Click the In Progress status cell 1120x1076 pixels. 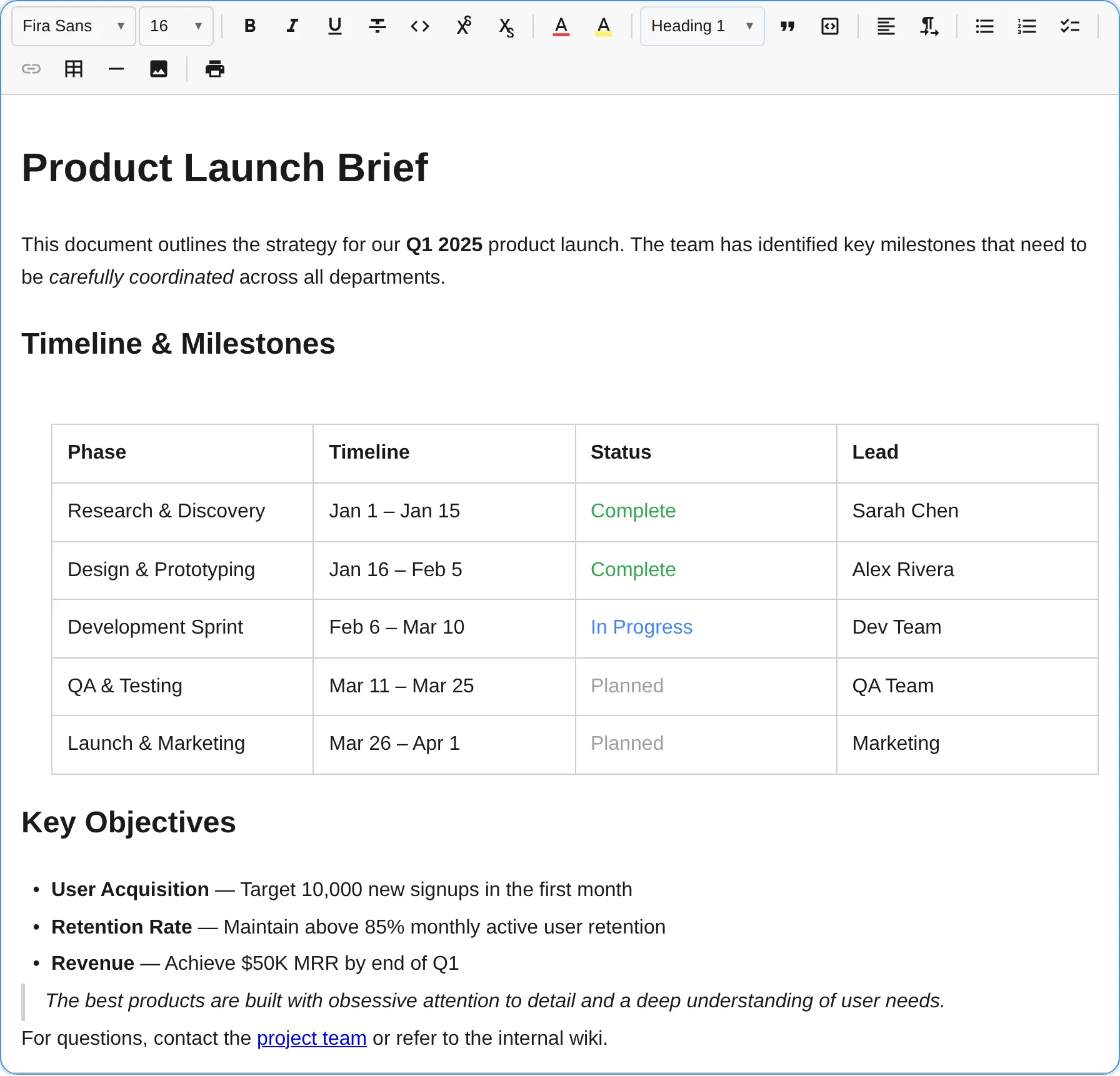pyautogui.click(x=641, y=627)
